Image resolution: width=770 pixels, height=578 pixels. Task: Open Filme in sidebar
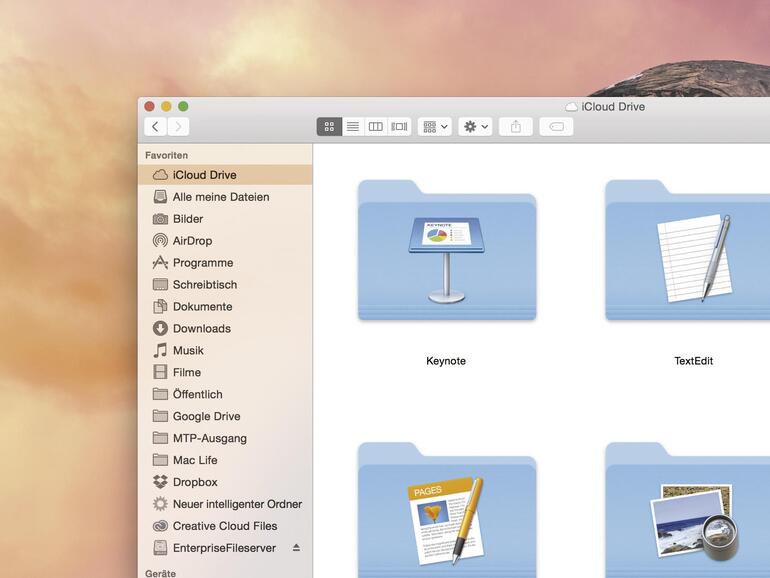point(225,372)
